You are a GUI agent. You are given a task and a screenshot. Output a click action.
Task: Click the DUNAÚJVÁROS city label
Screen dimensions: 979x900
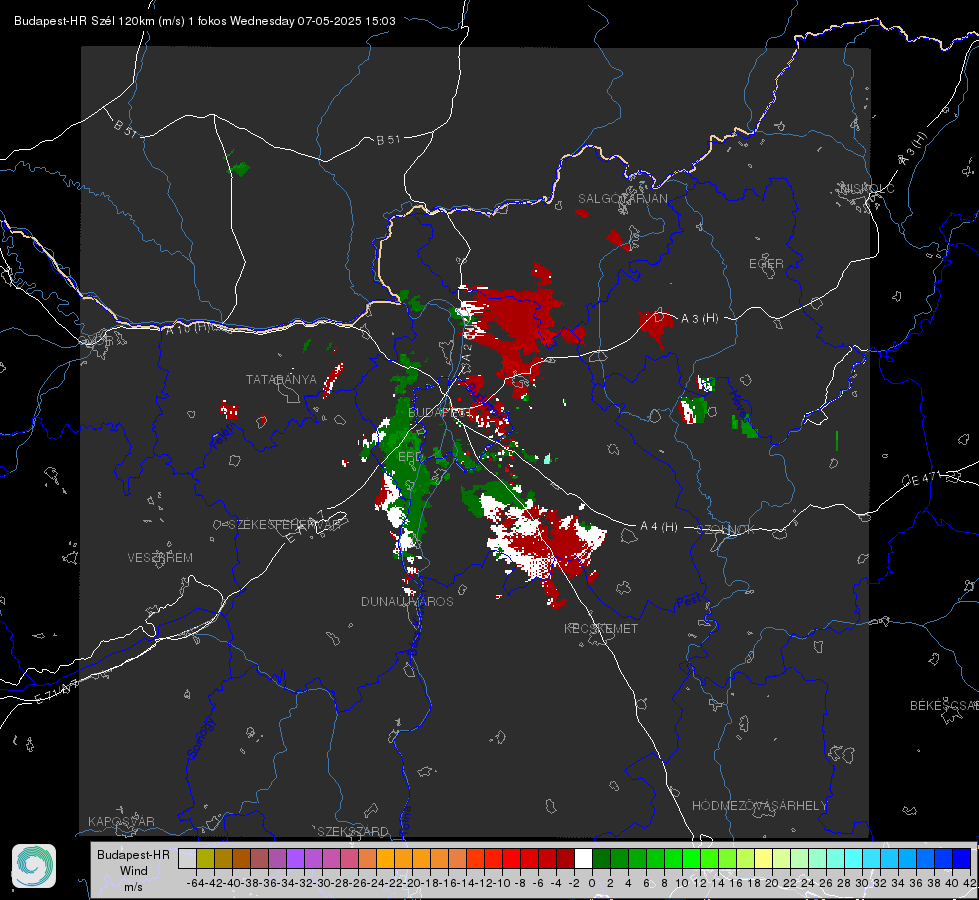tap(407, 601)
